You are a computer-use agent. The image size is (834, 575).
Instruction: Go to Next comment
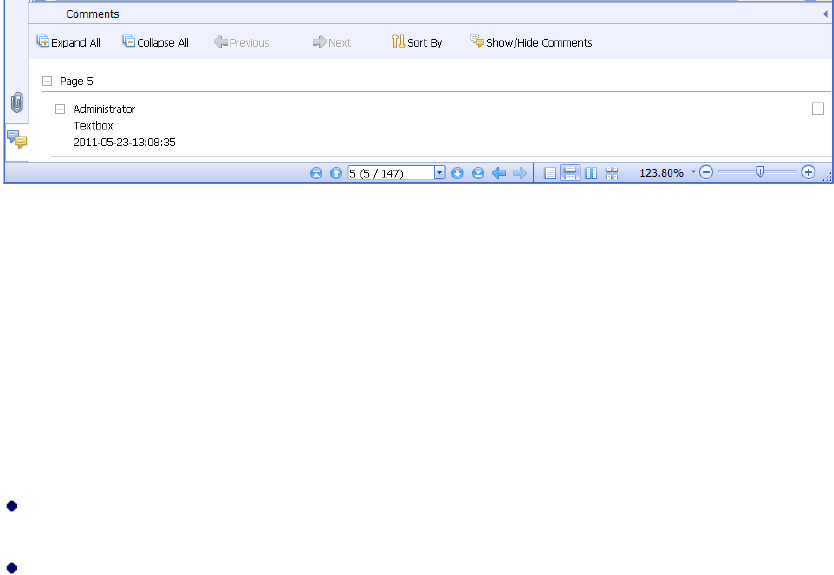pos(332,42)
